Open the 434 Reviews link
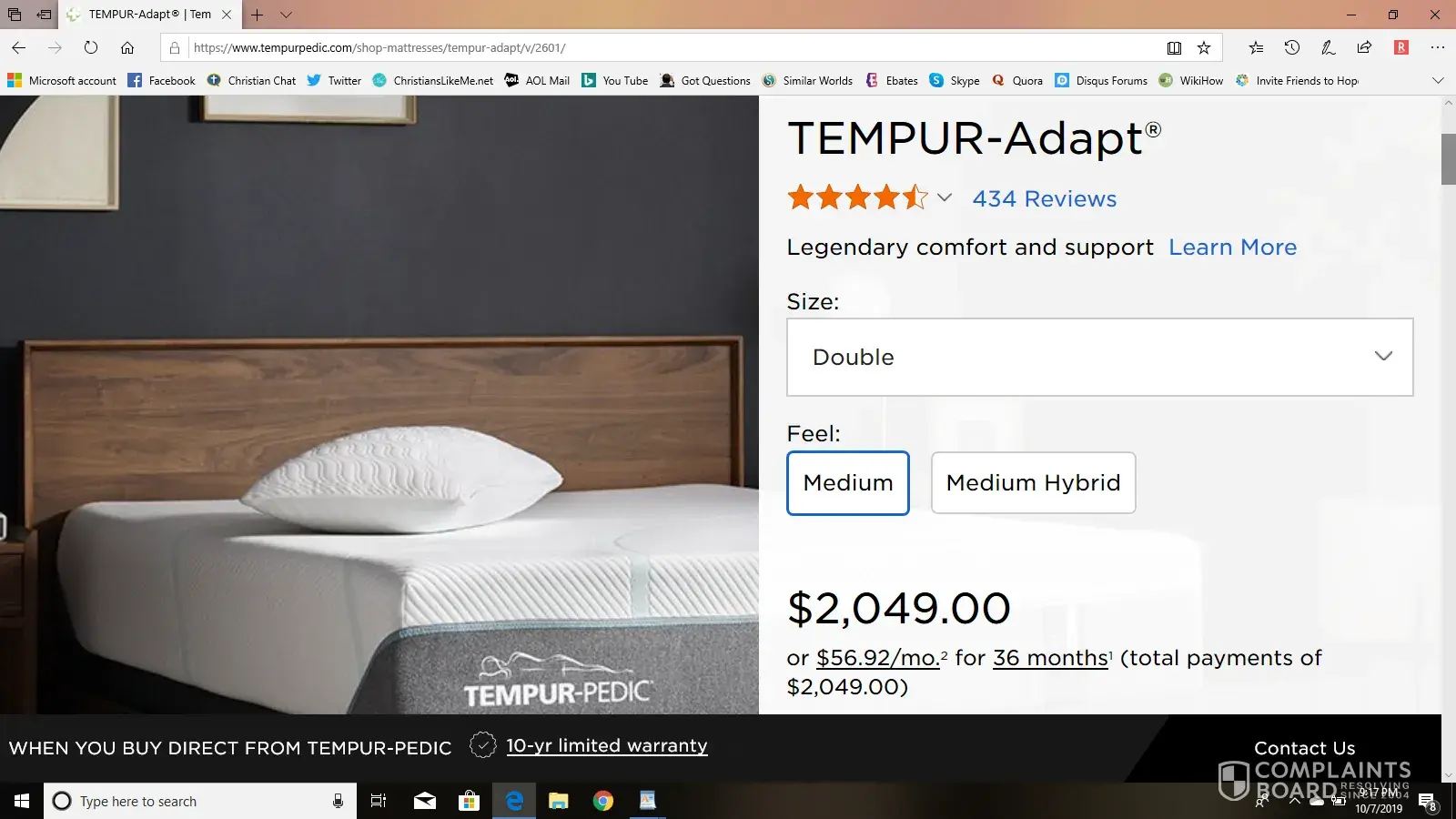 [1045, 198]
